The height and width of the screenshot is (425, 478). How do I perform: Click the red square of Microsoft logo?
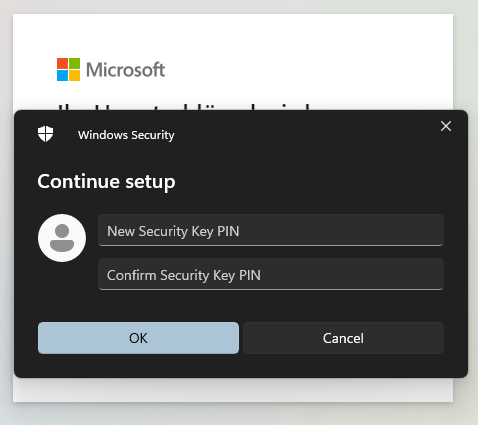(x=62, y=63)
